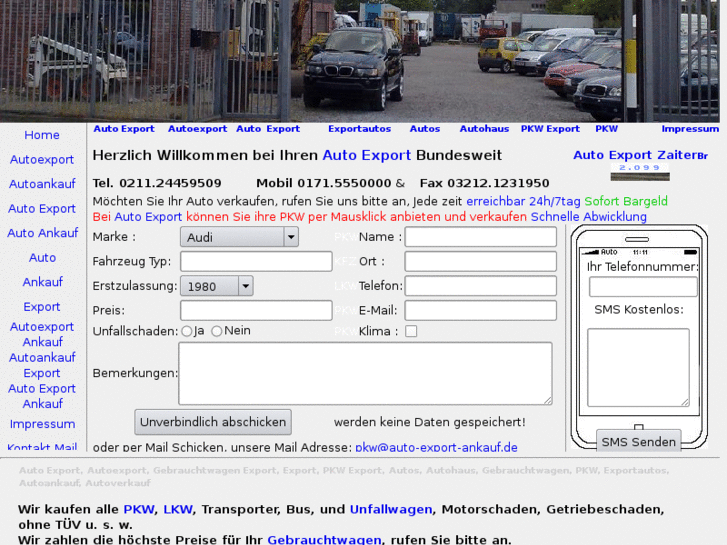Image resolution: width=727 pixels, height=545 pixels.
Task: Focus the Fahrzeug Typ input field
Action: click(x=256, y=262)
